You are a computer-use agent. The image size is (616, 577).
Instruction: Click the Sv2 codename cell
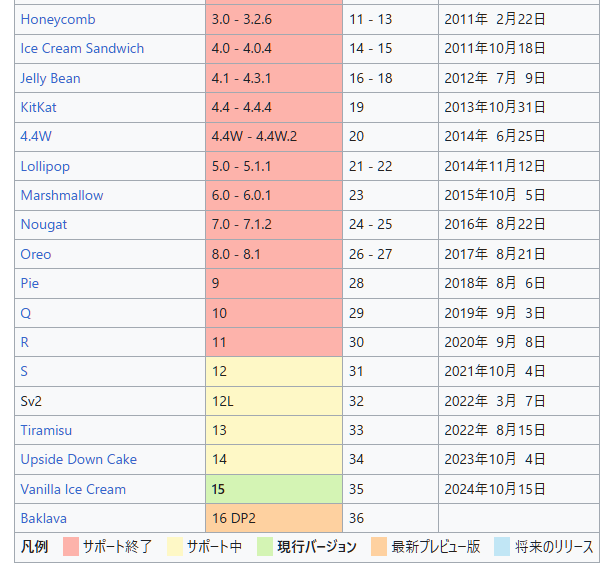tap(110, 401)
